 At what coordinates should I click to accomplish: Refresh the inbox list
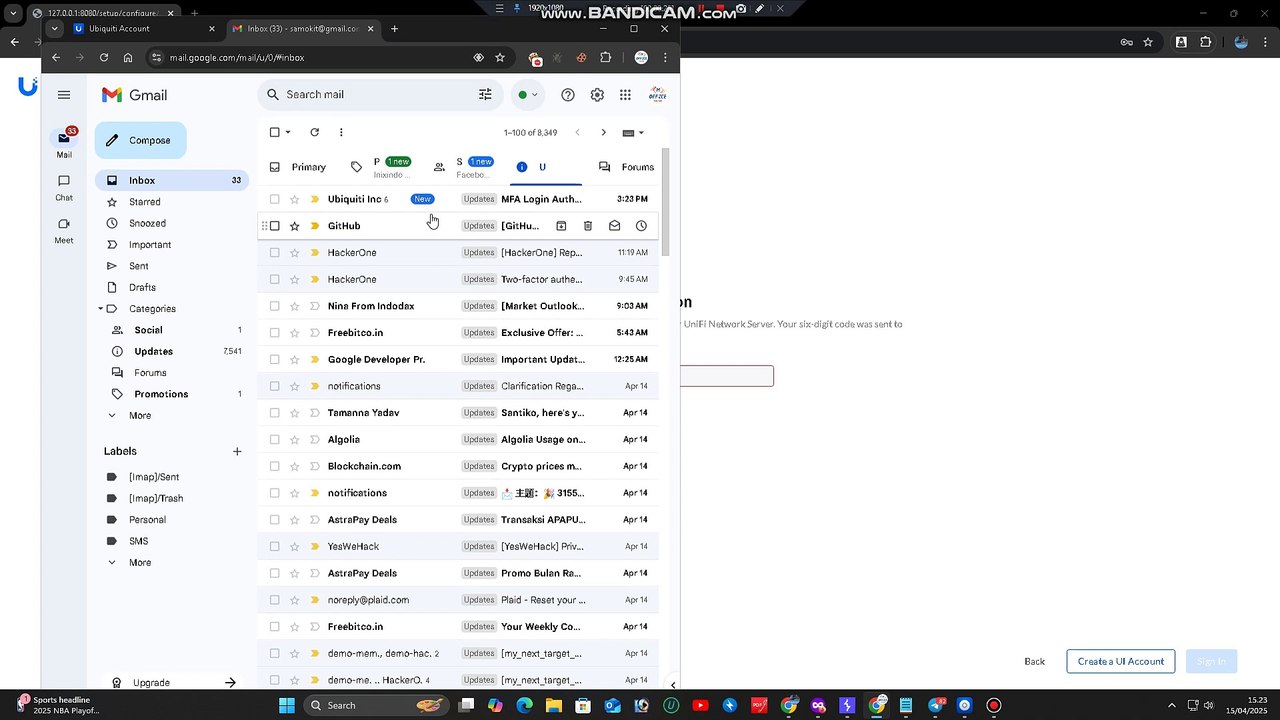pos(315,132)
